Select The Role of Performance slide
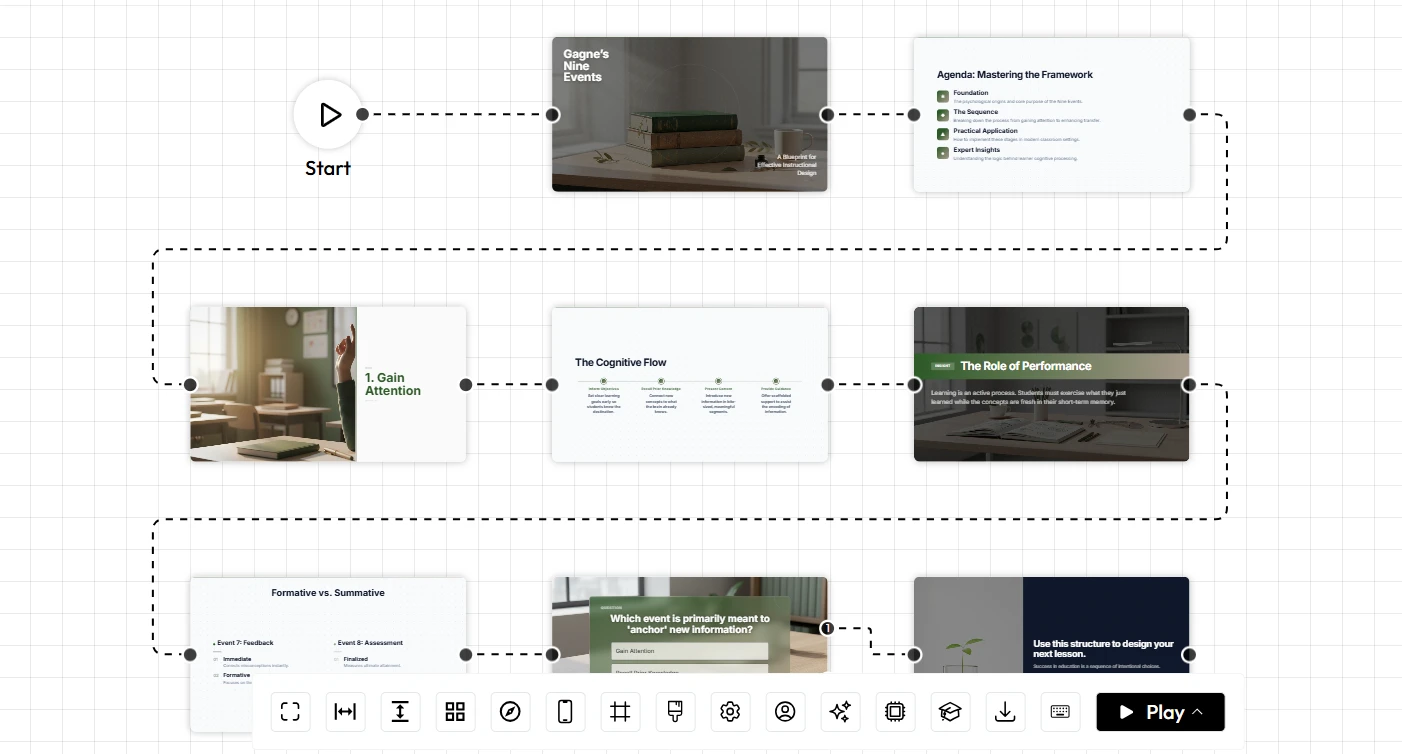The image size is (1402, 754). (x=1052, y=384)
